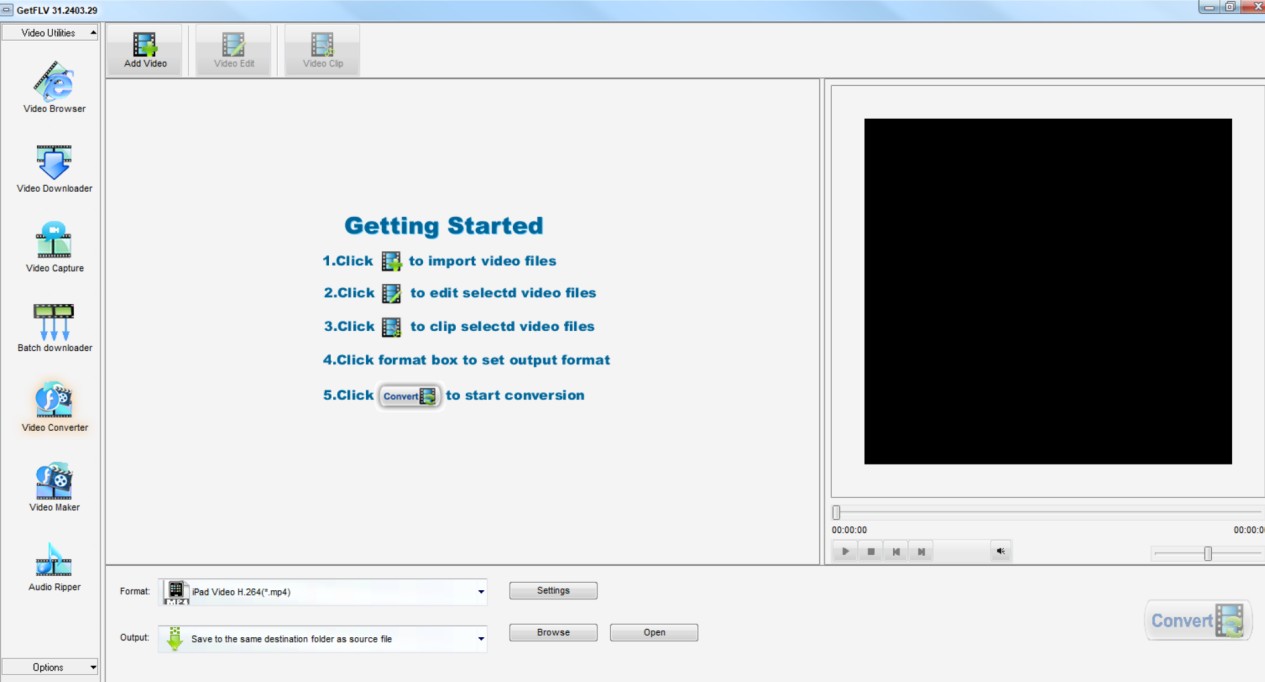Expand the Format dropdown list
Screen dimensions: 1265x682
pyautogui.click(x=481, y=592)
